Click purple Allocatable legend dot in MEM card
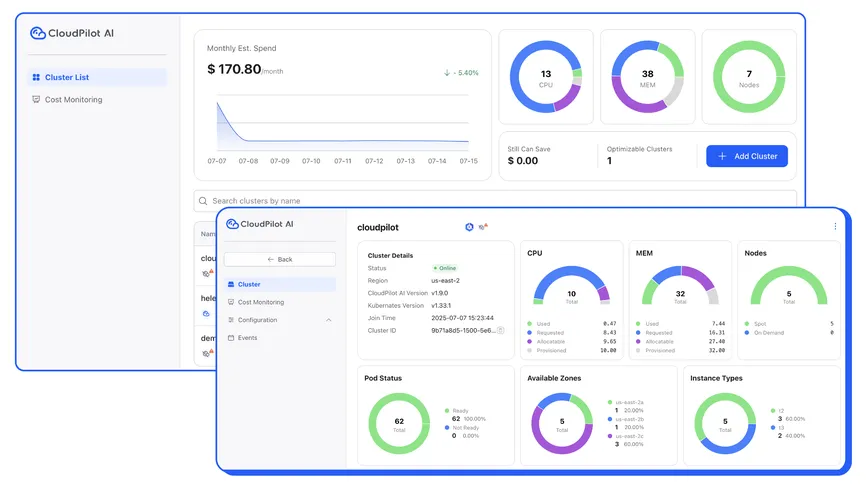The width and height of the screenshot is (866, 489). tap(638, 341)
